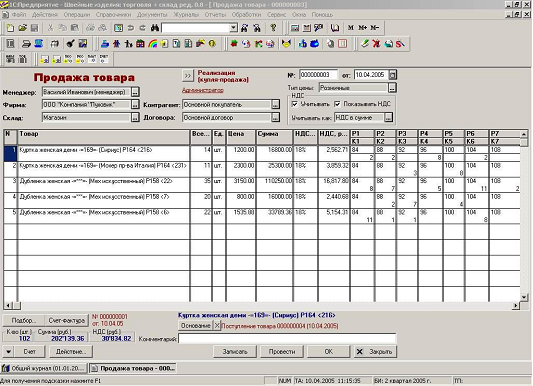This screenshot has width=533, height=386.
Task: Open the Контрагент selection ellipsis button
Action: [276, 105]
